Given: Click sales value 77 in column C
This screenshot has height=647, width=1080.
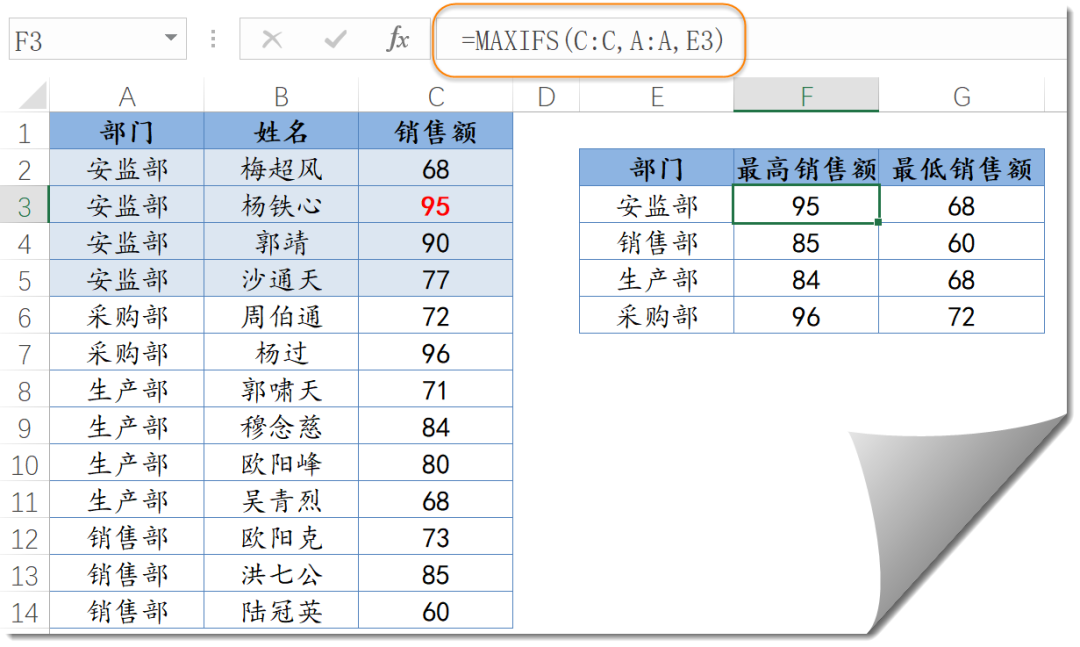Looking at the screenshot, I should [435, 279].
